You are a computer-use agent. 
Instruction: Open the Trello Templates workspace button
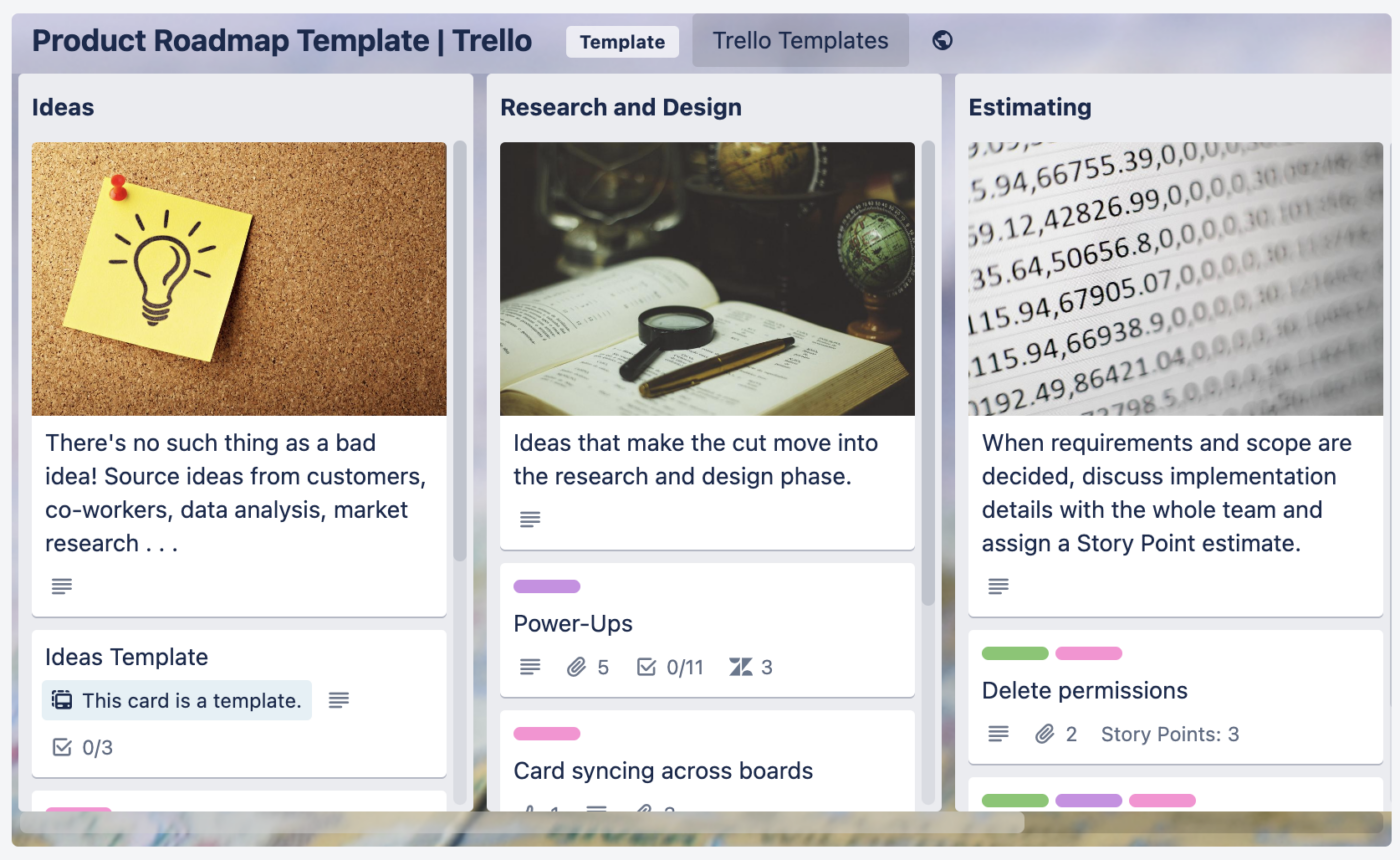[x=800, y=41]
